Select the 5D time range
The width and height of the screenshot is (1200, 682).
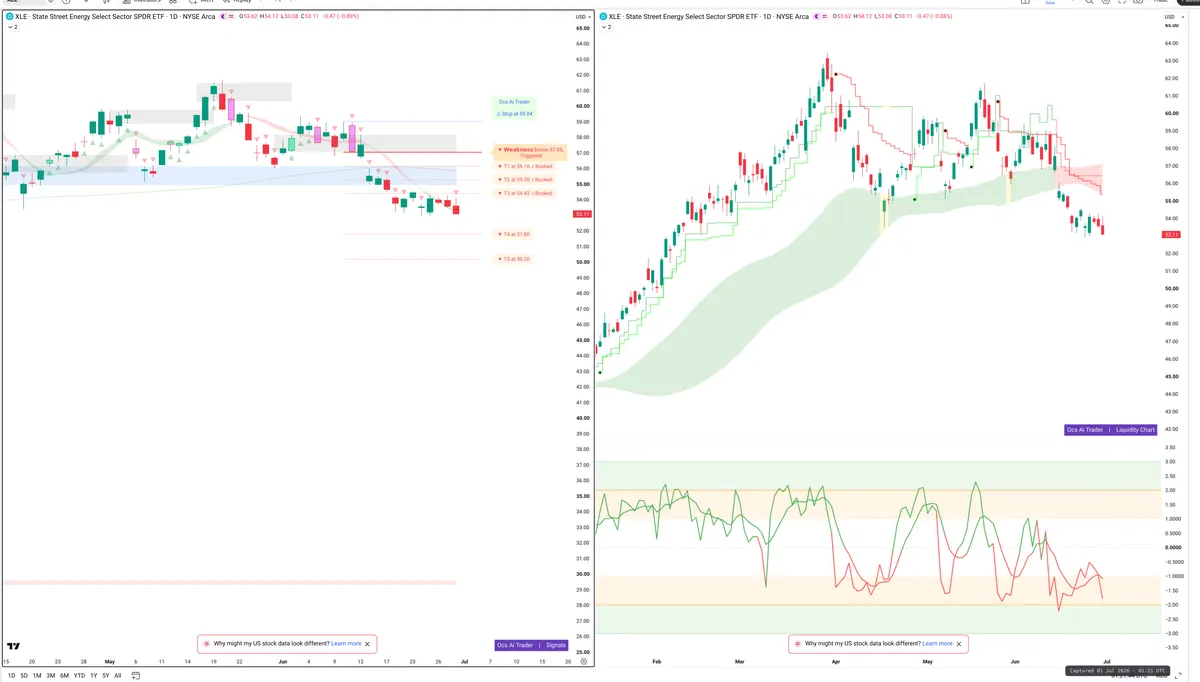pyautogui.click(x=24, y=675)
